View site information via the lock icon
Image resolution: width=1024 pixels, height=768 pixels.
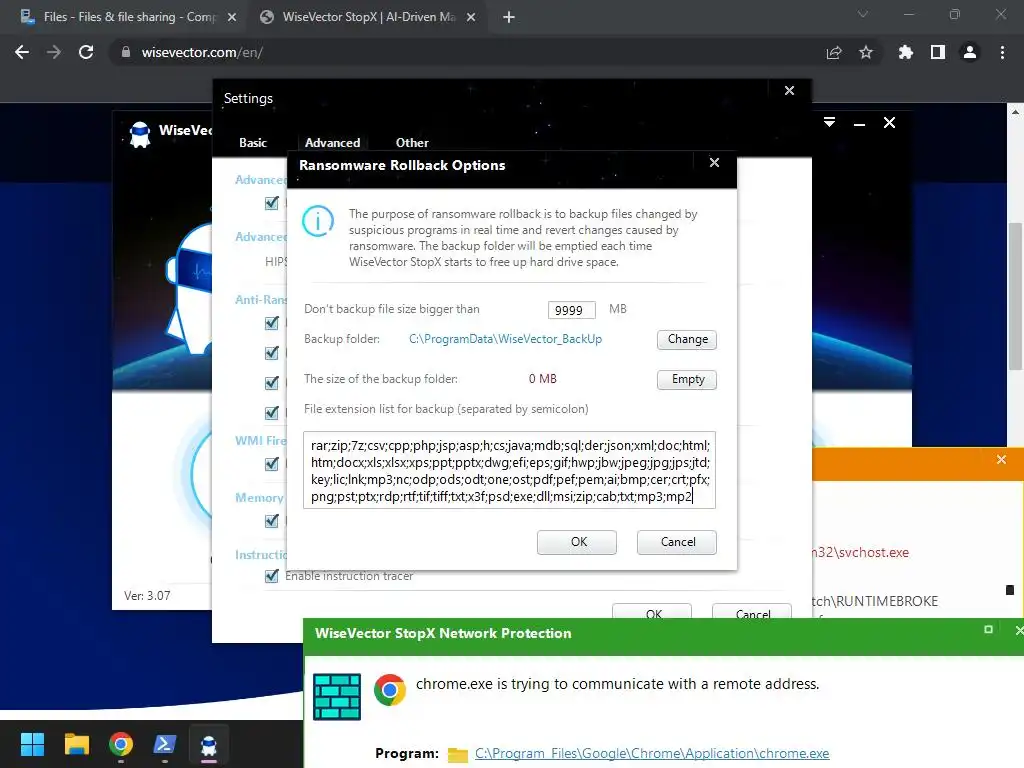[125, 52]
